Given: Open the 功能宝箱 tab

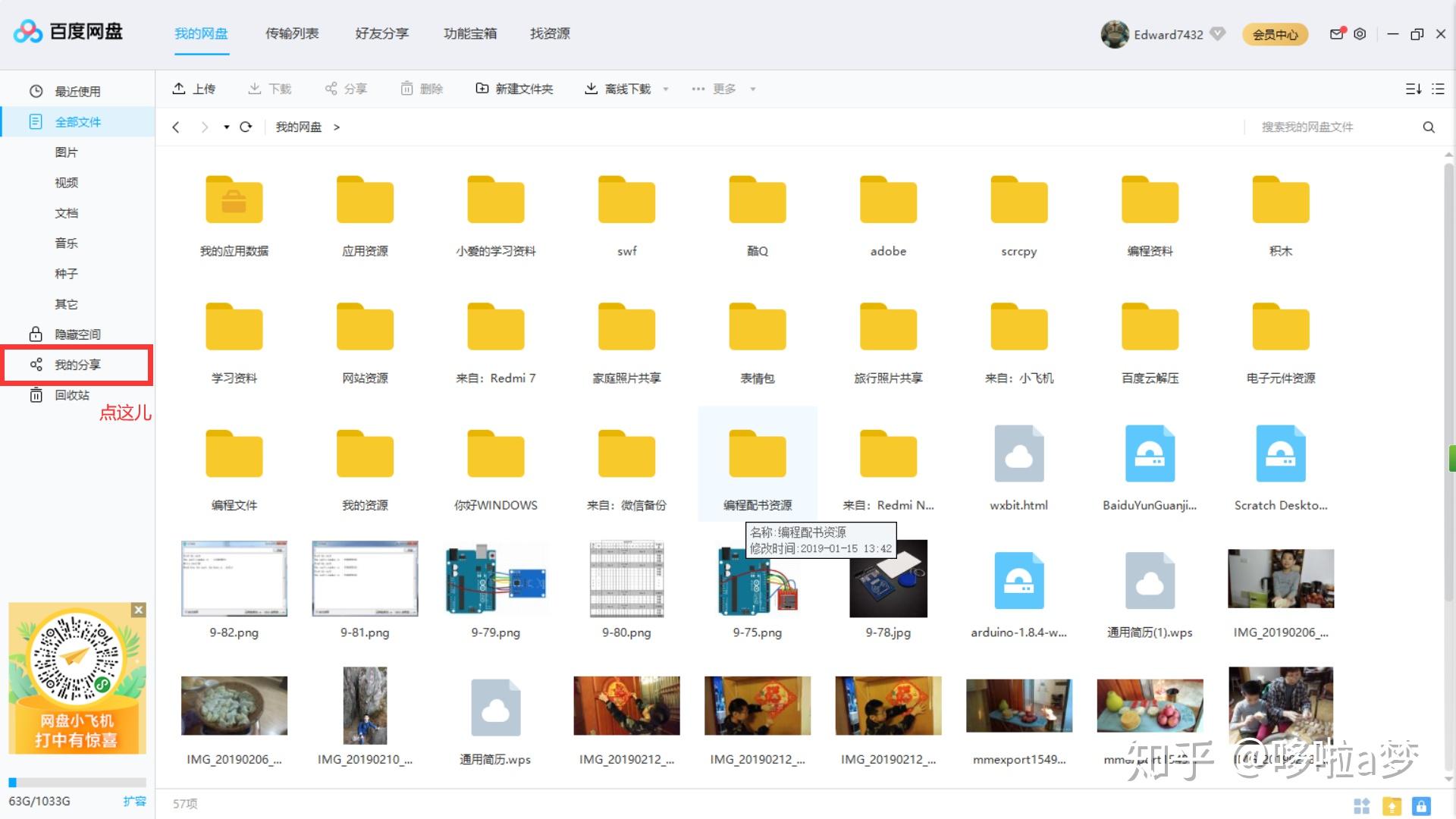Looking at the screenshot, I should click(470, 33).
